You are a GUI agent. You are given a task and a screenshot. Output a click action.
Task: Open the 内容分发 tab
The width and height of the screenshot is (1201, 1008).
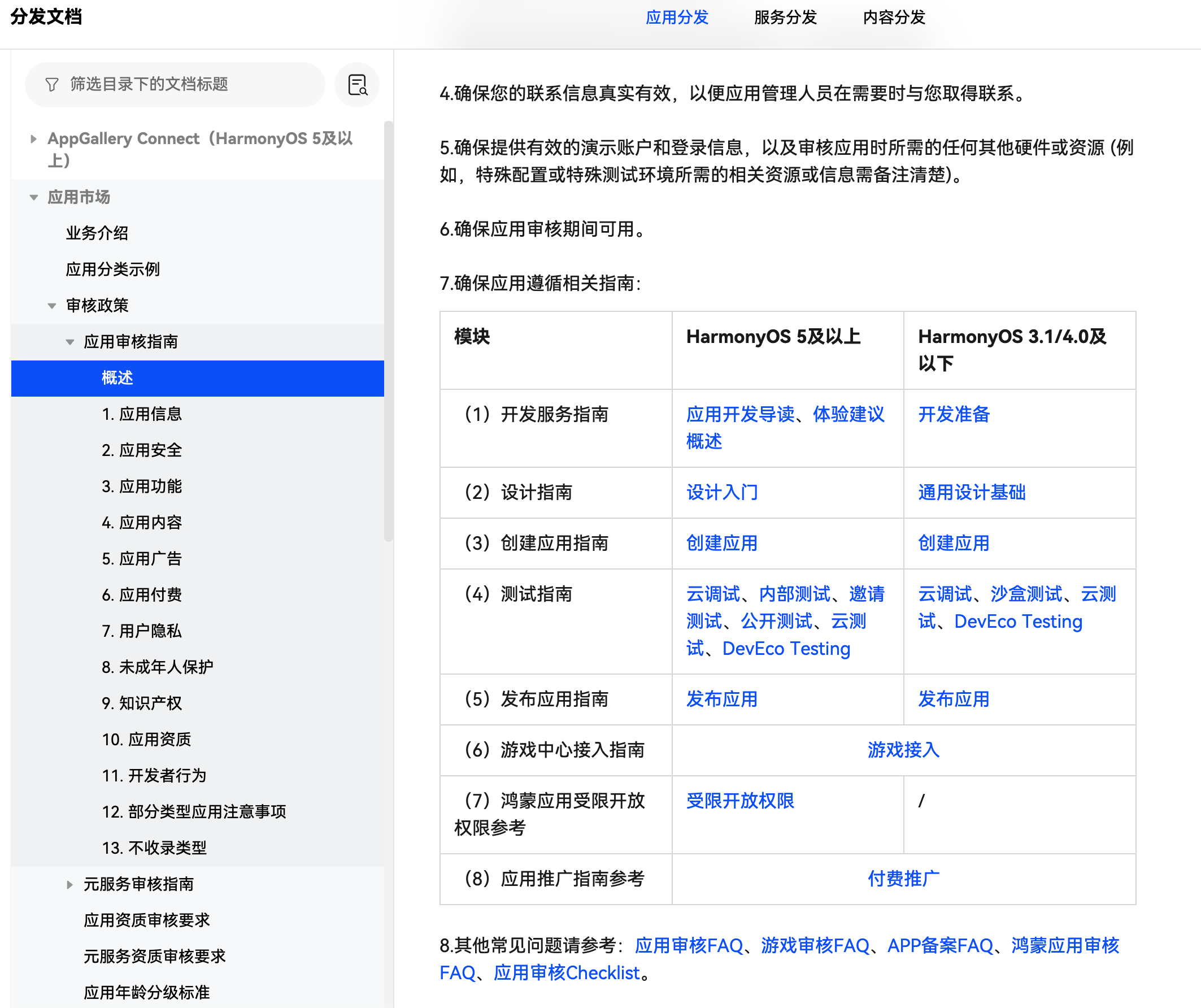893,17
